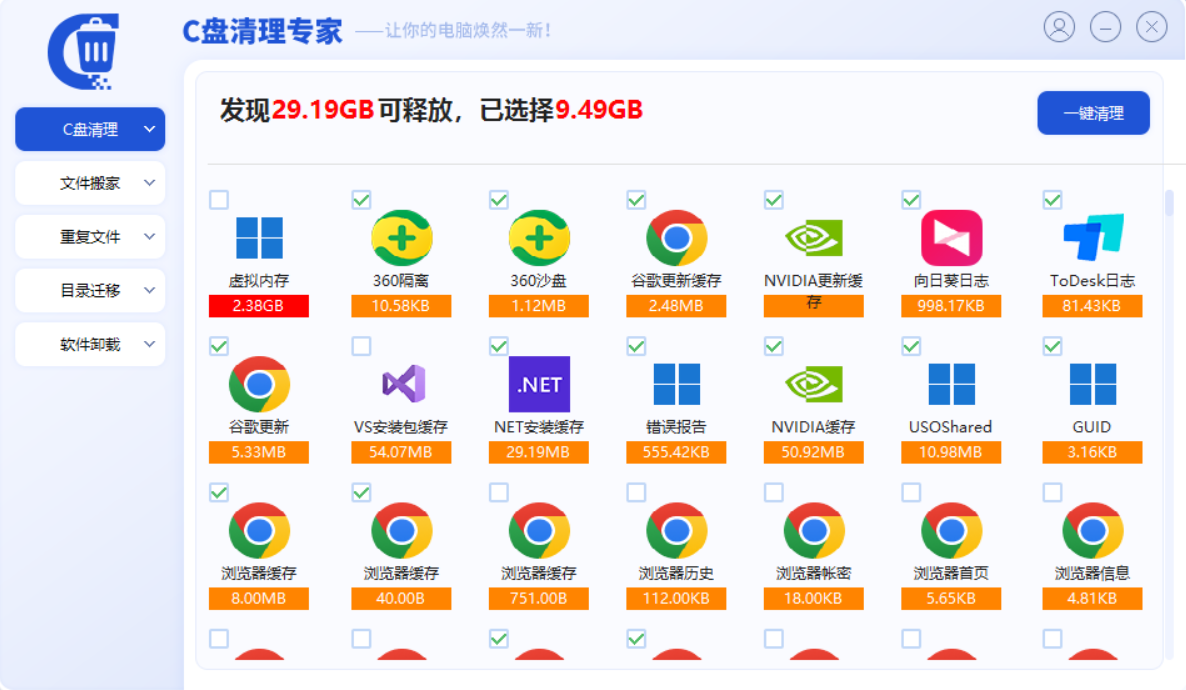1186x690 pixels.
Task: Click the NVIDIA更新缓存 icon
Action: coord(814,238)
